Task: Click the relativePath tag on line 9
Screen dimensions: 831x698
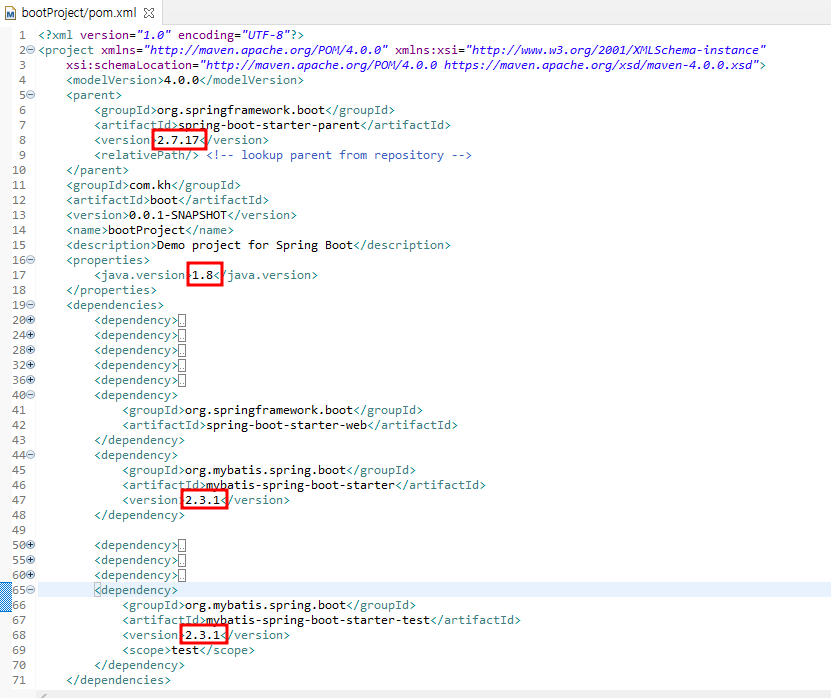Action: 147,155
